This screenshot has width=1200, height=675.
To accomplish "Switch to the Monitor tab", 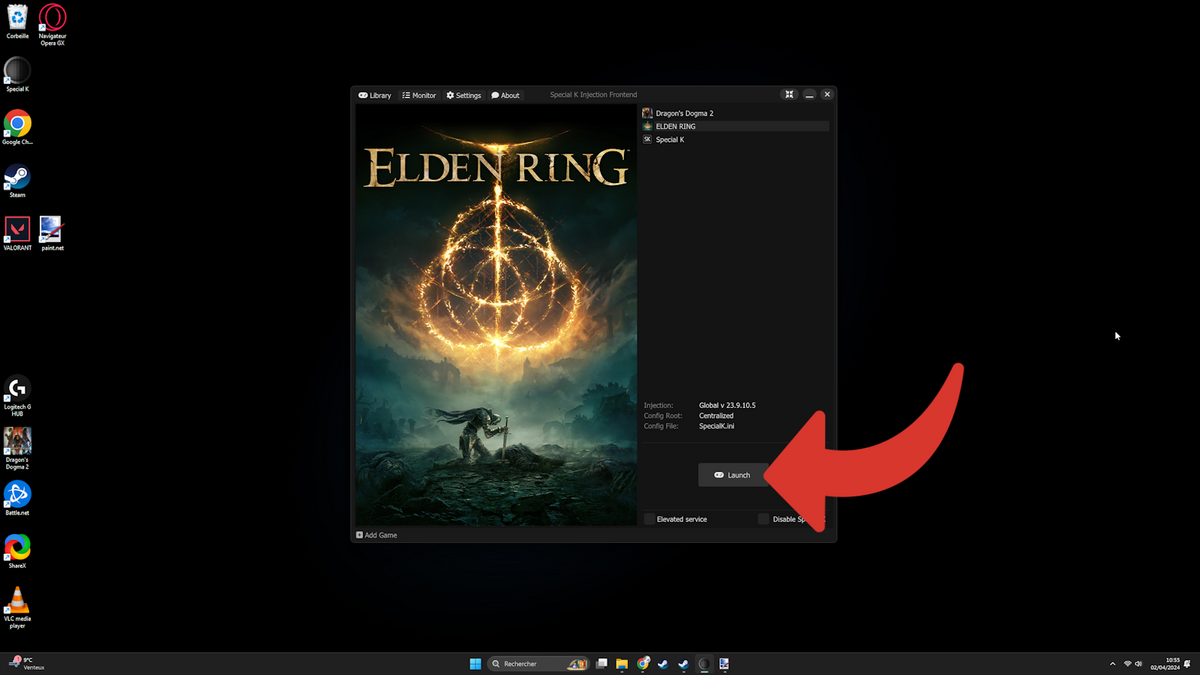I will point(419,95).
